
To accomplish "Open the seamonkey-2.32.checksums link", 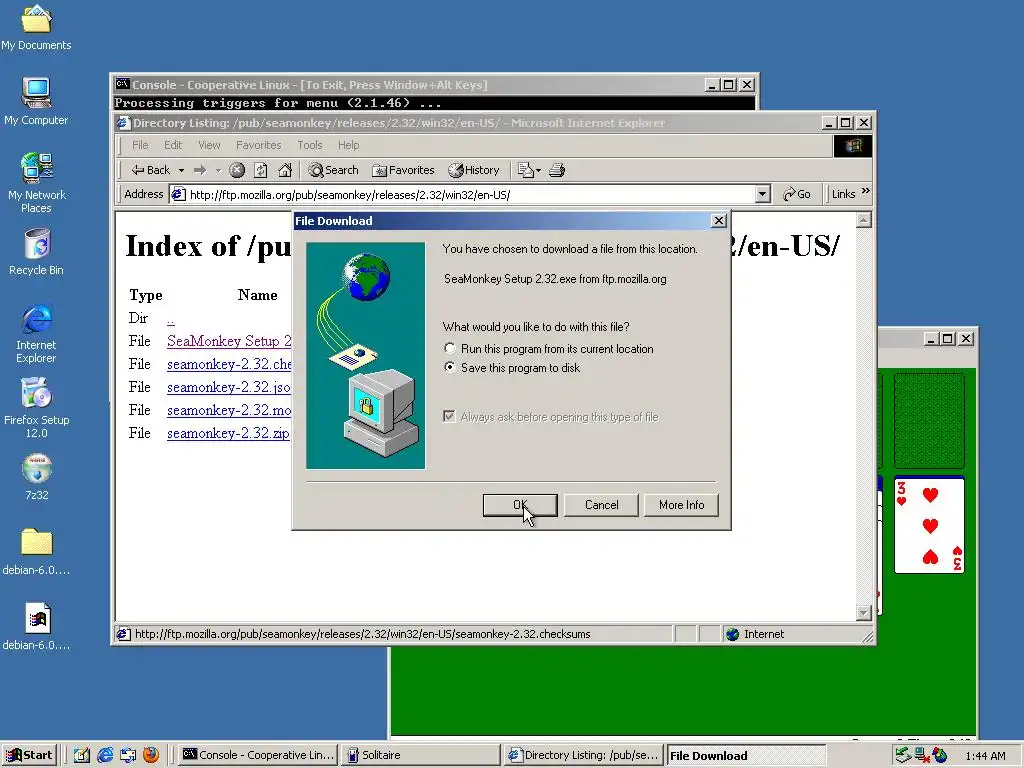I will [x=229, y=364].
